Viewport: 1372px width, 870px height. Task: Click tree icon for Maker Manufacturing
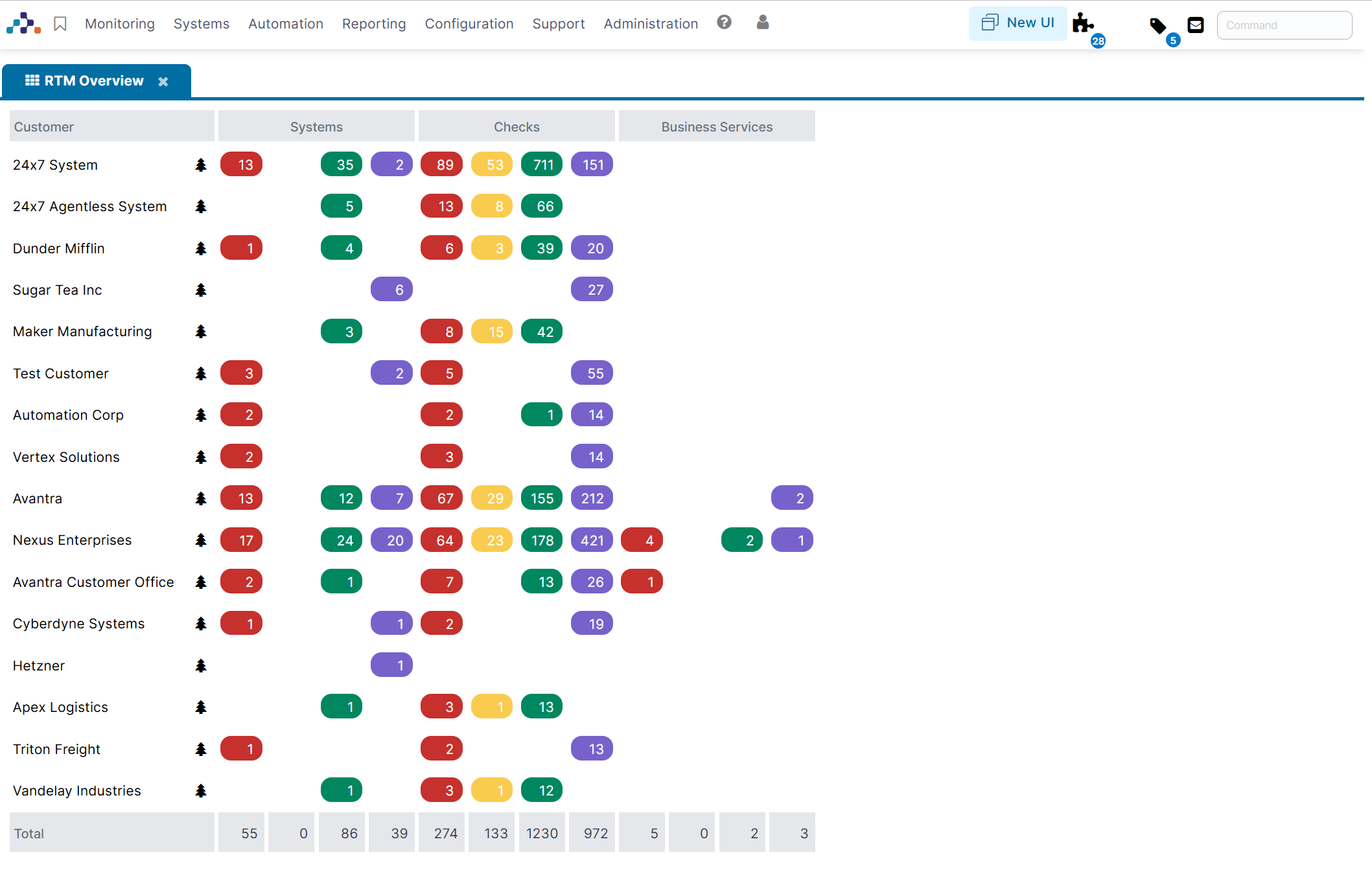201,332
